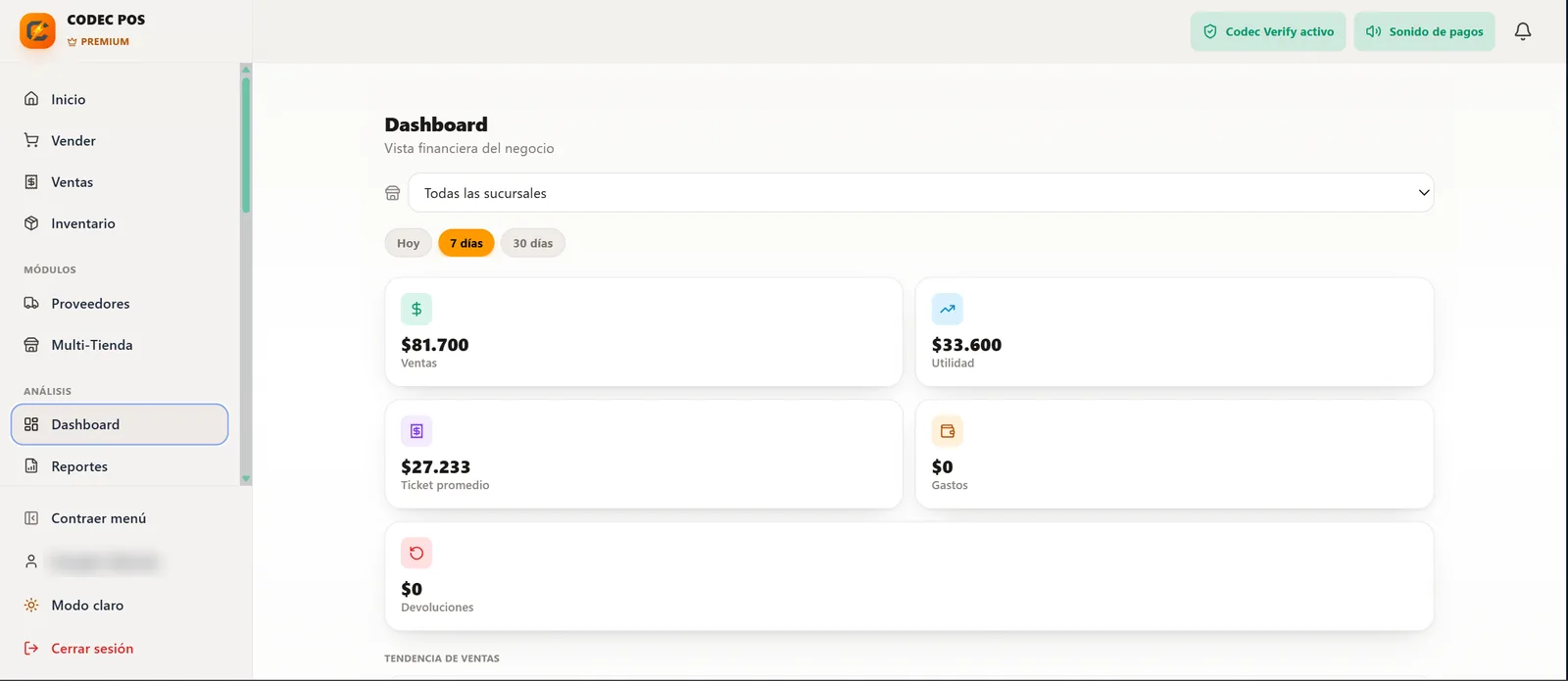Click the sidebar scrollbar thumb
The image size is (1568, 681).
246,144
